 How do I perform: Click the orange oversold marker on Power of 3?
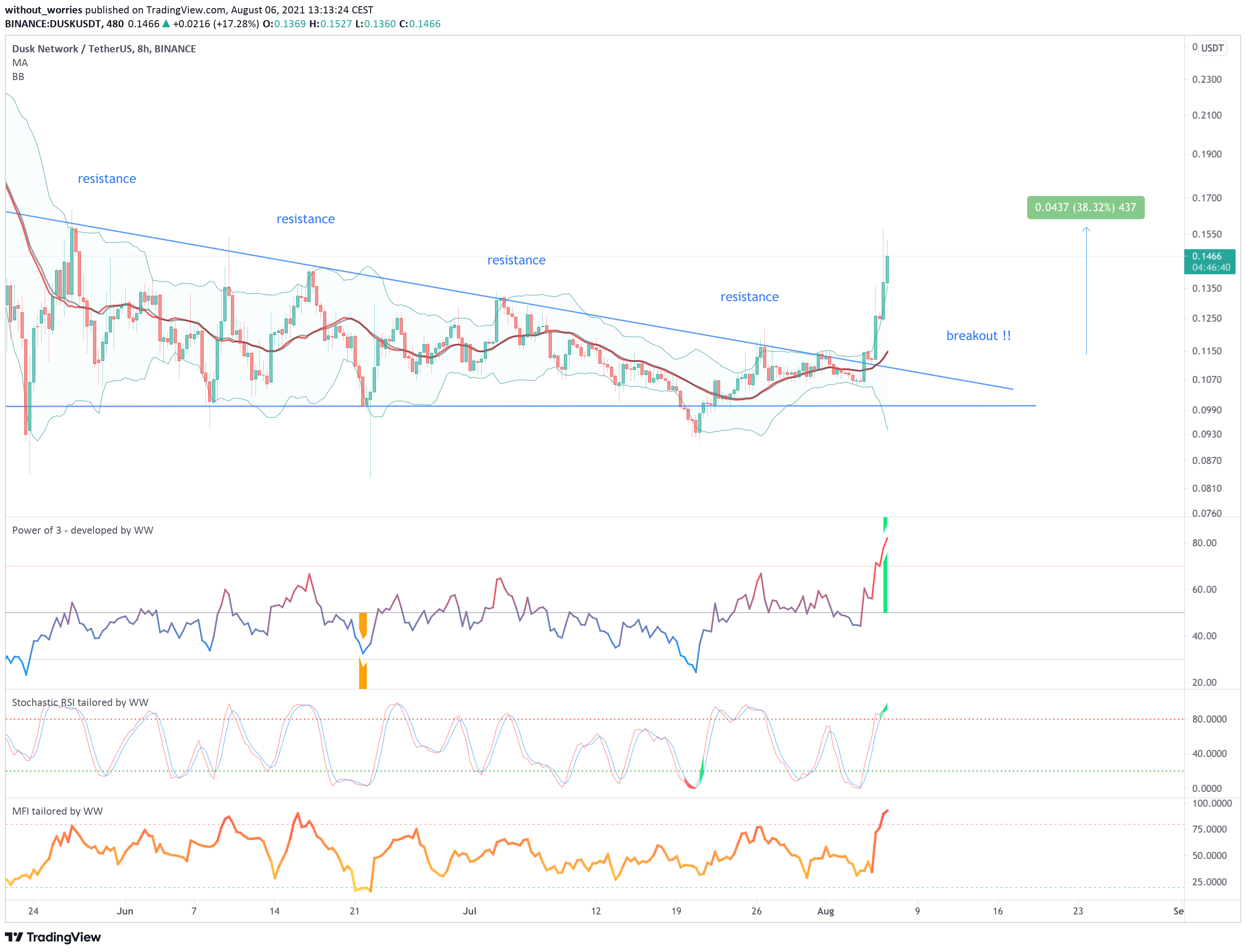[363, 650]
